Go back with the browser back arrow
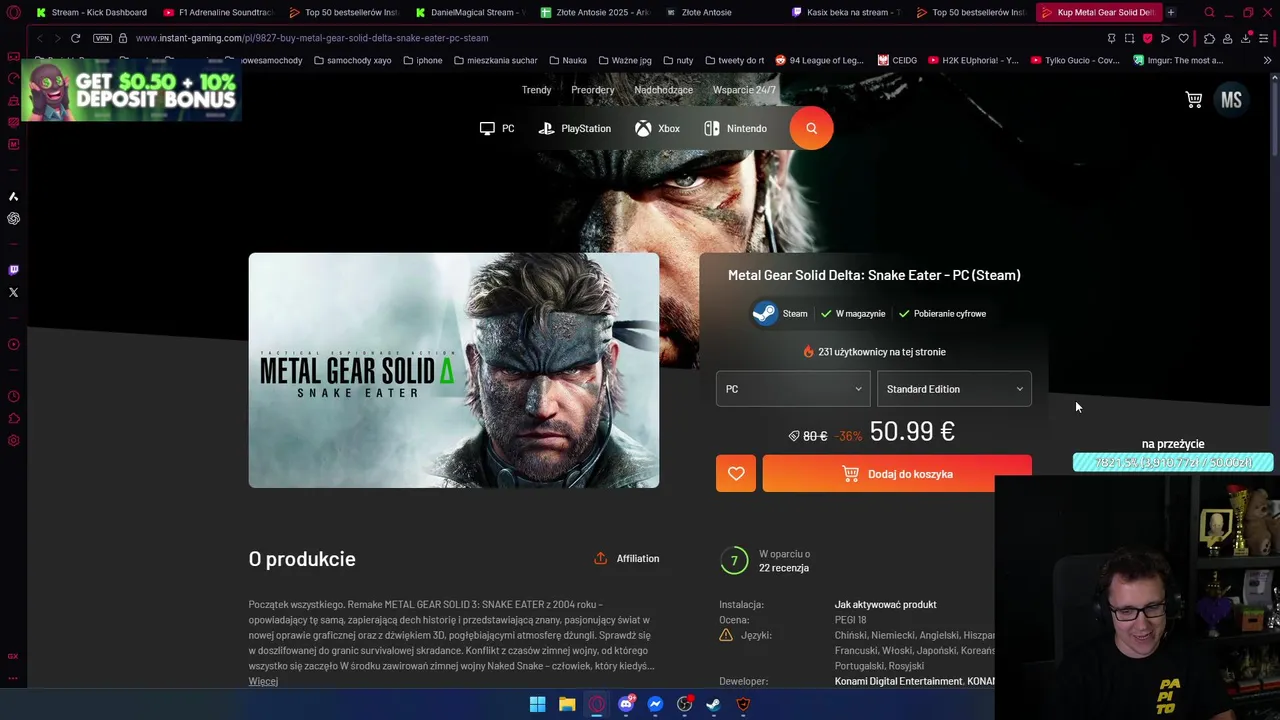Viewport: 1280px width, 720px height. click(38, 38)
